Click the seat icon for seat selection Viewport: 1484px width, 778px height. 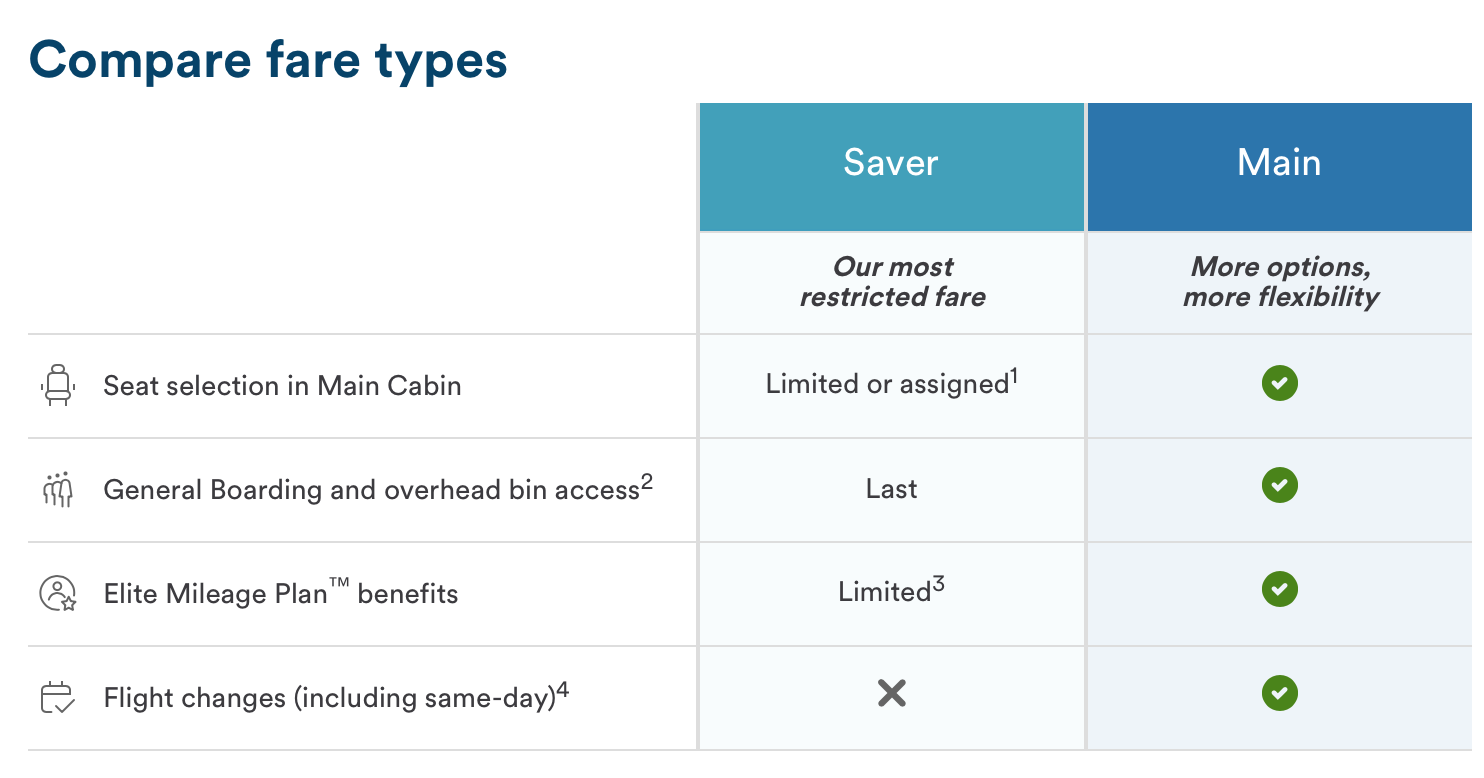pos(58,386)
